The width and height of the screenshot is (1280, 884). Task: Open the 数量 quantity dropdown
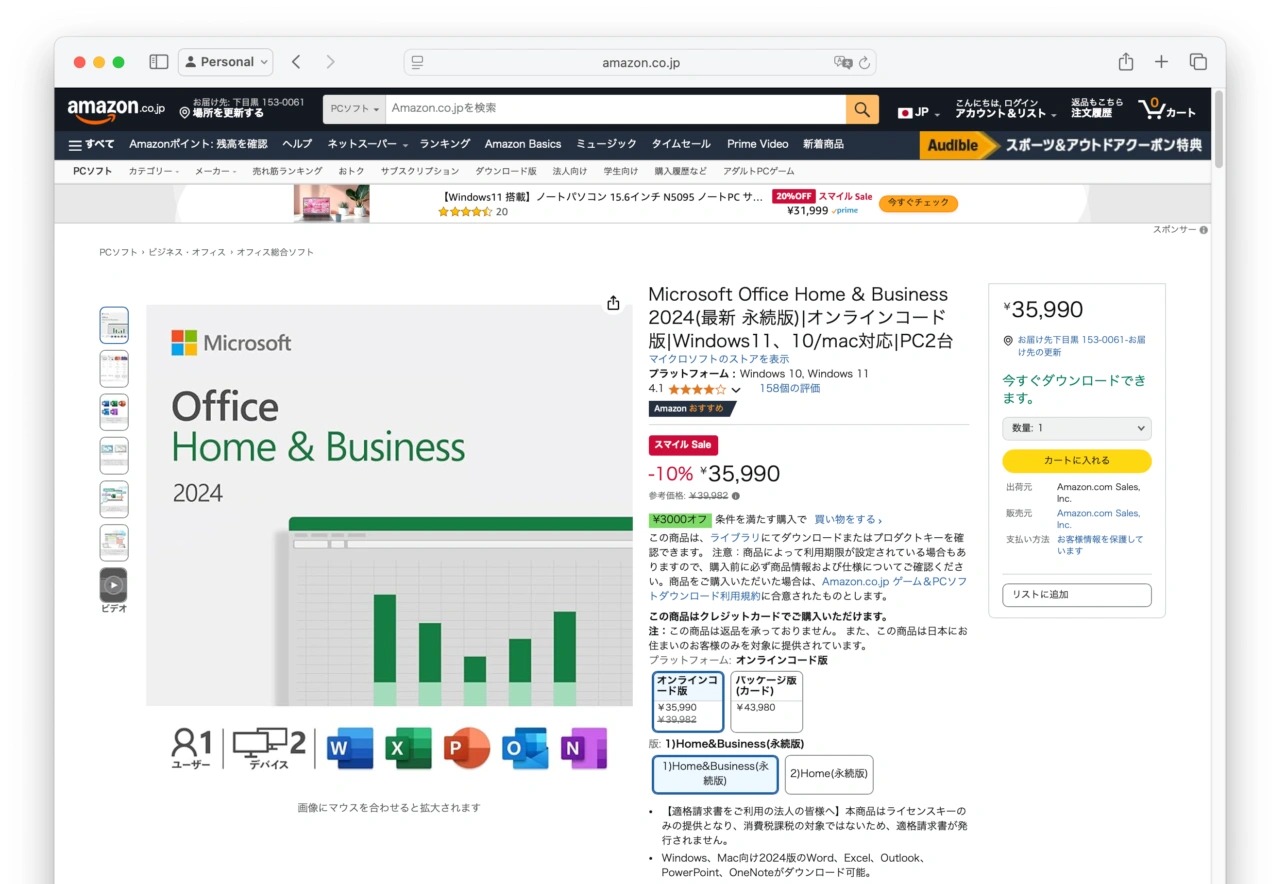point(1076,428)
